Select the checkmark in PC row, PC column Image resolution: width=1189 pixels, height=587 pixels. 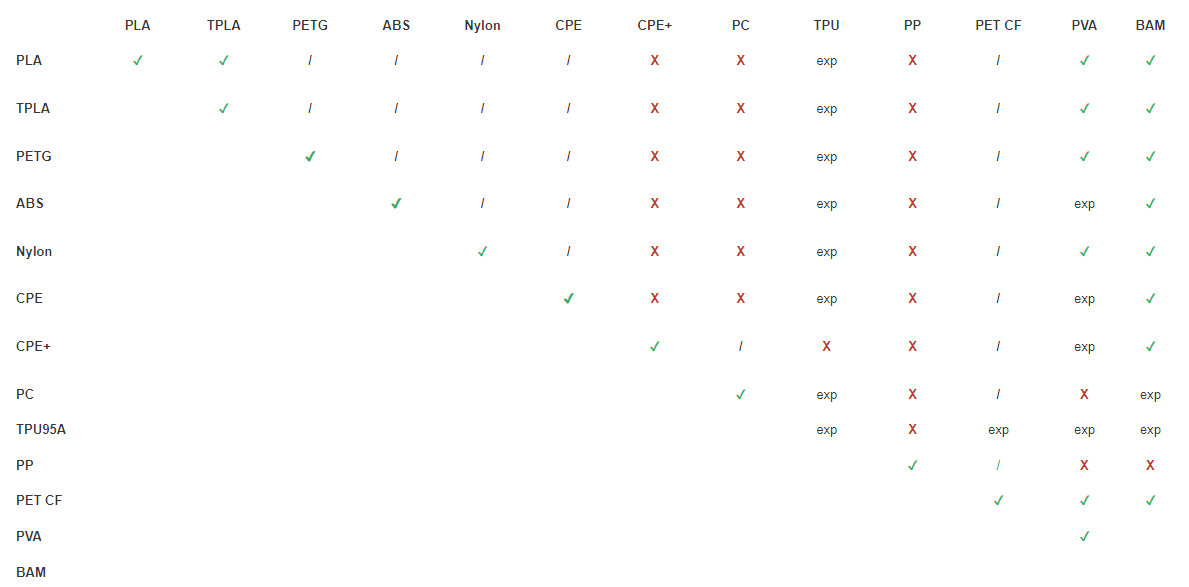(x=740, y=394)
